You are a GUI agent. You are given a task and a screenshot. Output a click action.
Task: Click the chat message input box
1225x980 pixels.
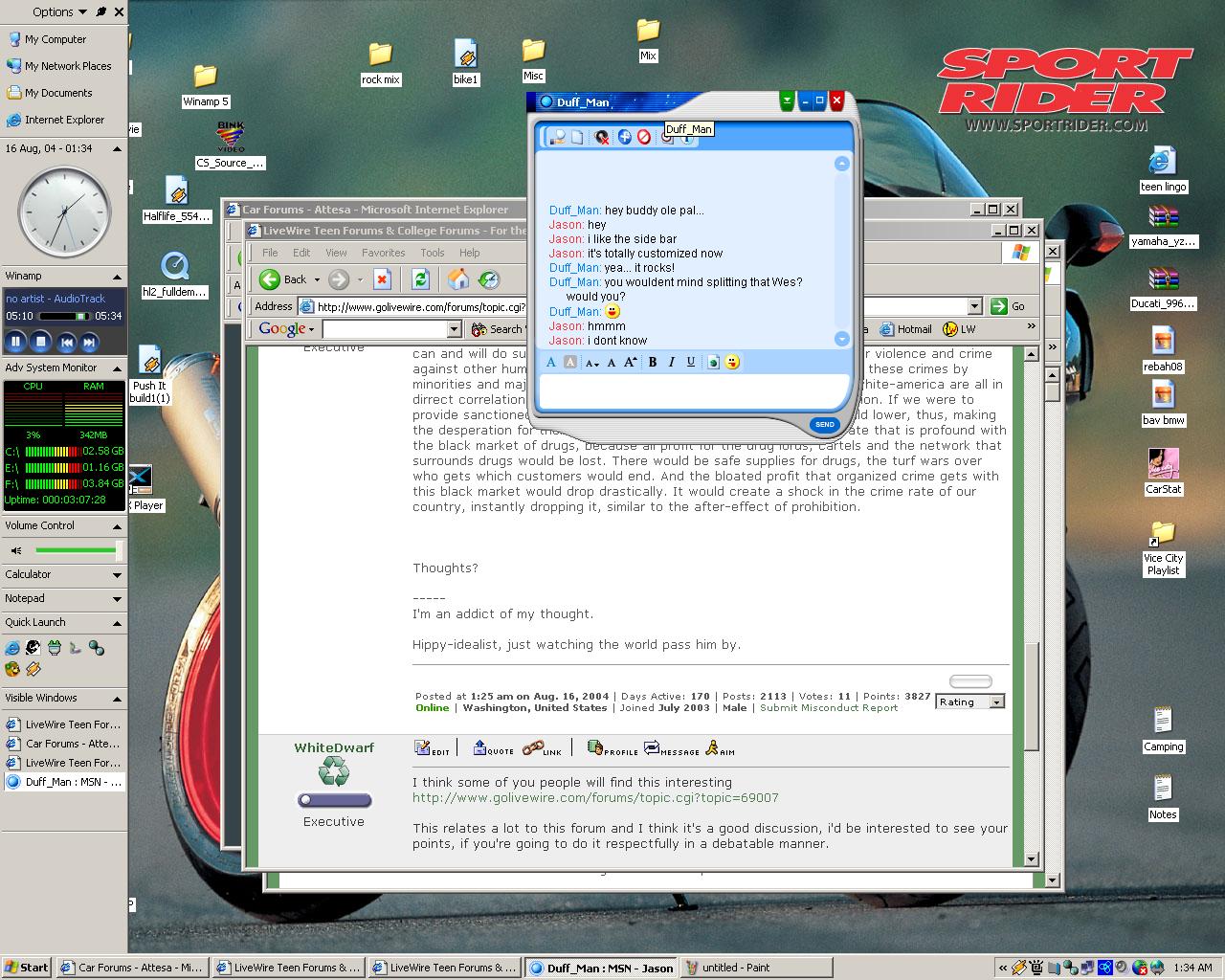(x=693, y=392)
